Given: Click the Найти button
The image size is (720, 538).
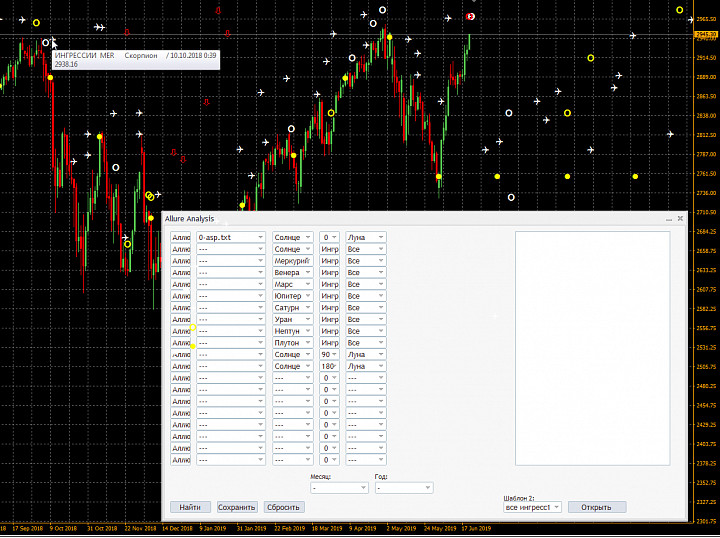Looking at the screenshot, I should pos(190,507).
